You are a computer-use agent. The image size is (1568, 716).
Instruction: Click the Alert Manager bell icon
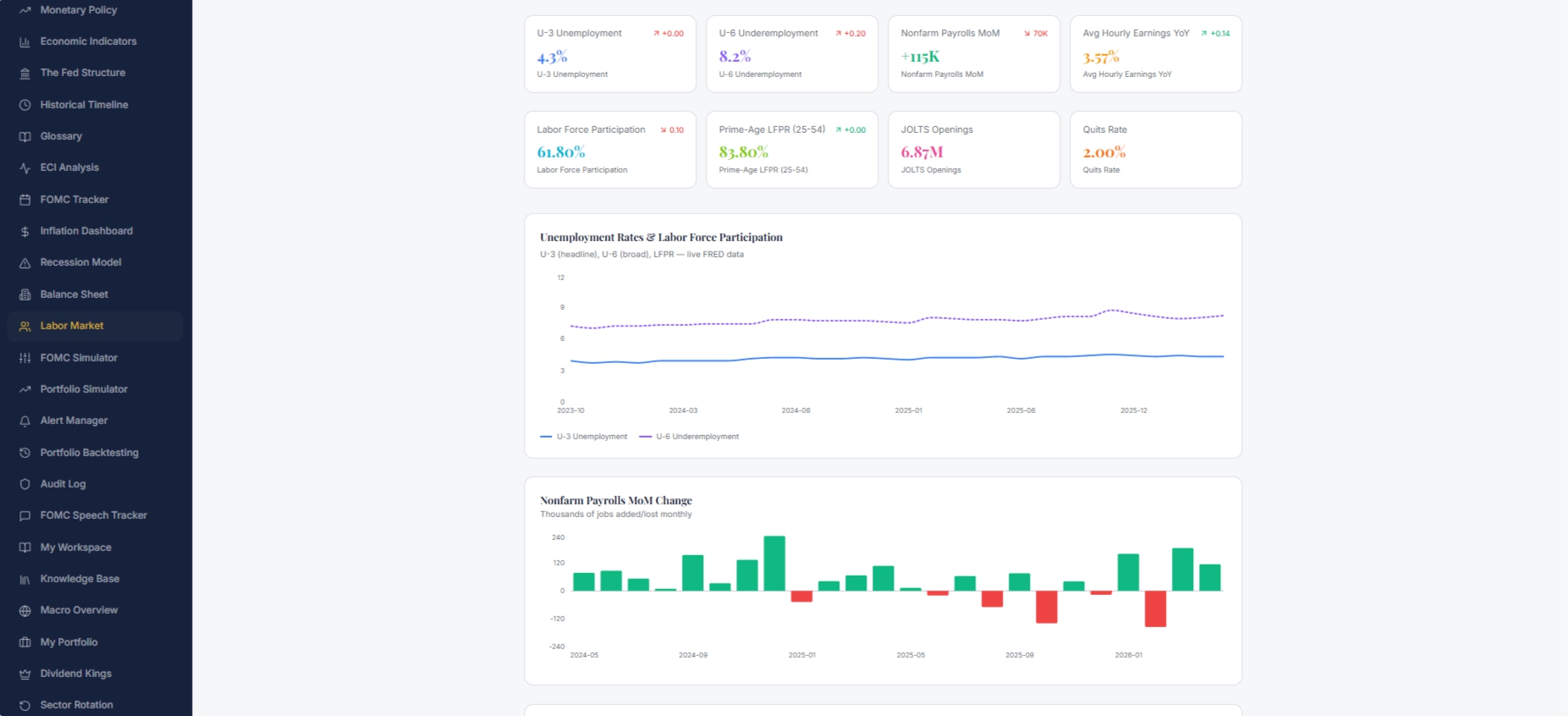(25, 421)
